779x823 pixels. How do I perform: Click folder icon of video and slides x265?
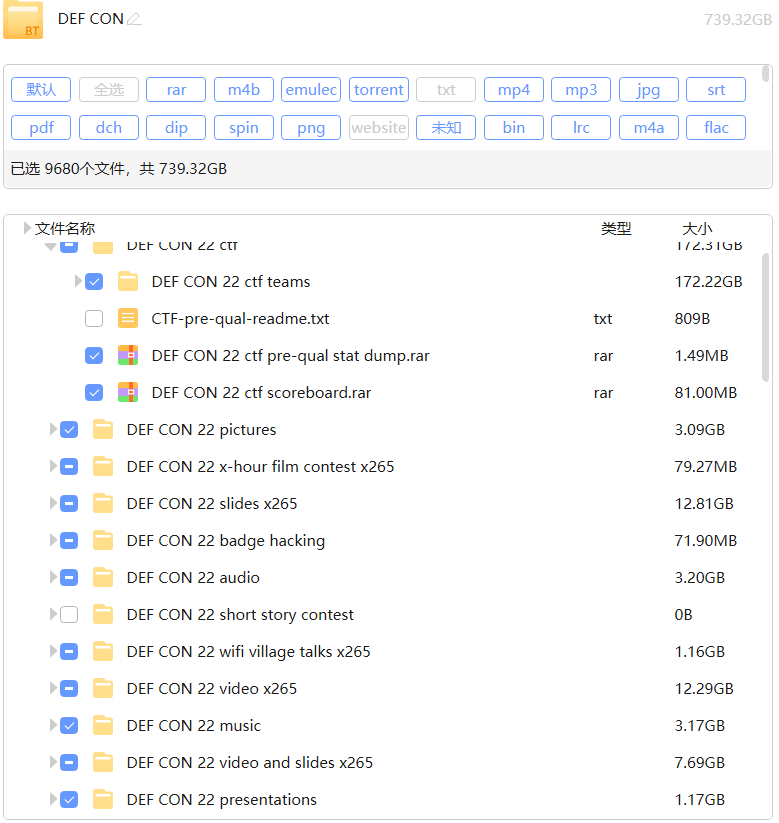point(103,762)
